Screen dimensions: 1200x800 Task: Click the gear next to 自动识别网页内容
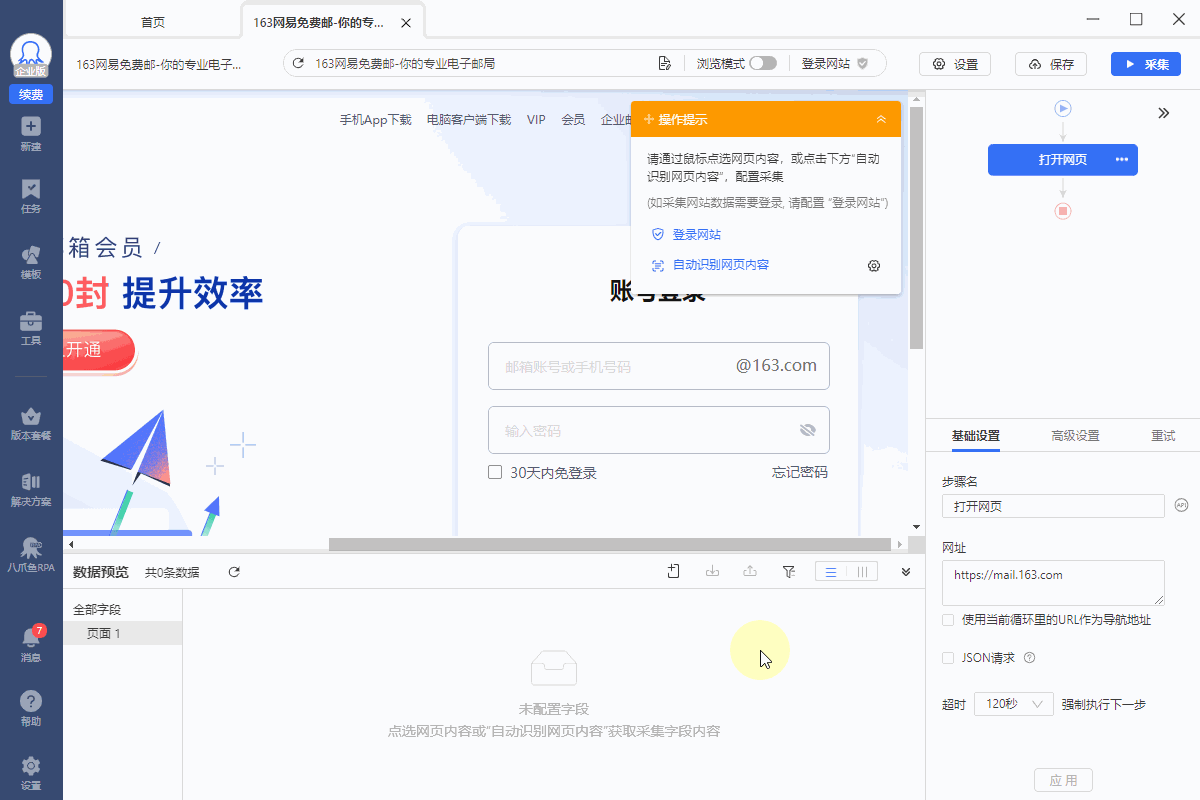pyautogui.click(x=874, y=266)
